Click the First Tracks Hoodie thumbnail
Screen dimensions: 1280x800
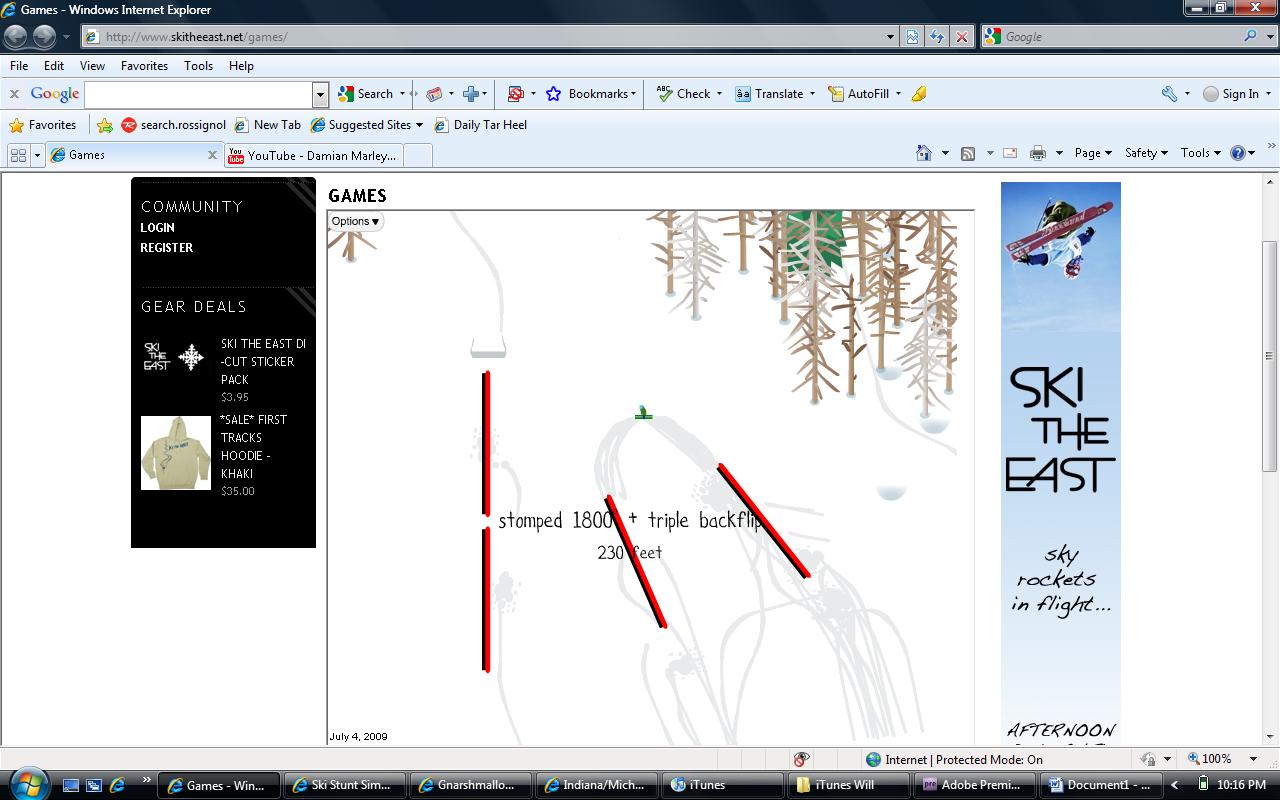click(x=176, y=453)
